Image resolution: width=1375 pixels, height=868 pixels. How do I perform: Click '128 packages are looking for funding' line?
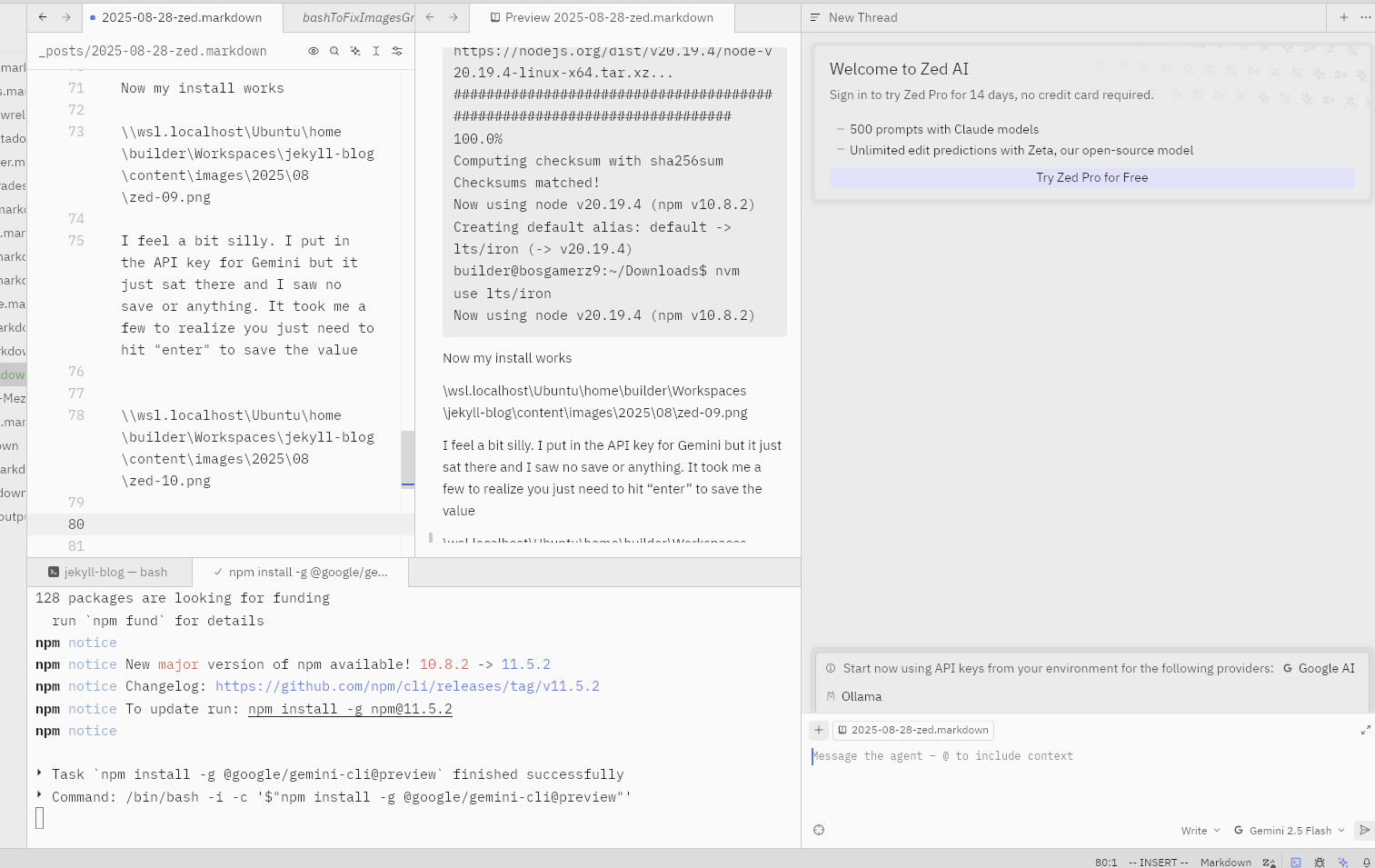183,598
